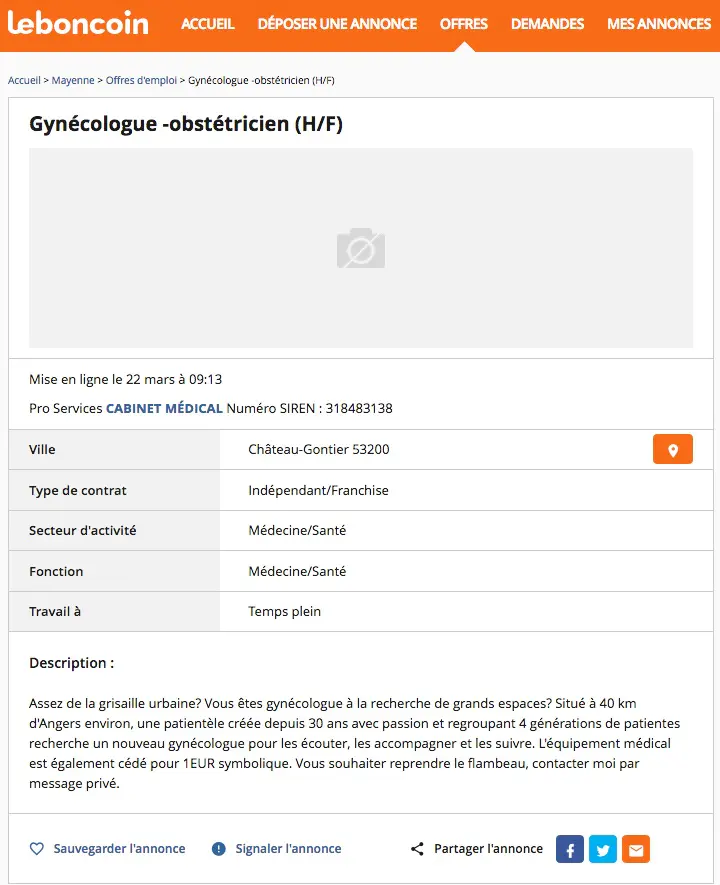Click the Accueil breadcrumb link
The image size is (720, 885).
click(24, 80)
